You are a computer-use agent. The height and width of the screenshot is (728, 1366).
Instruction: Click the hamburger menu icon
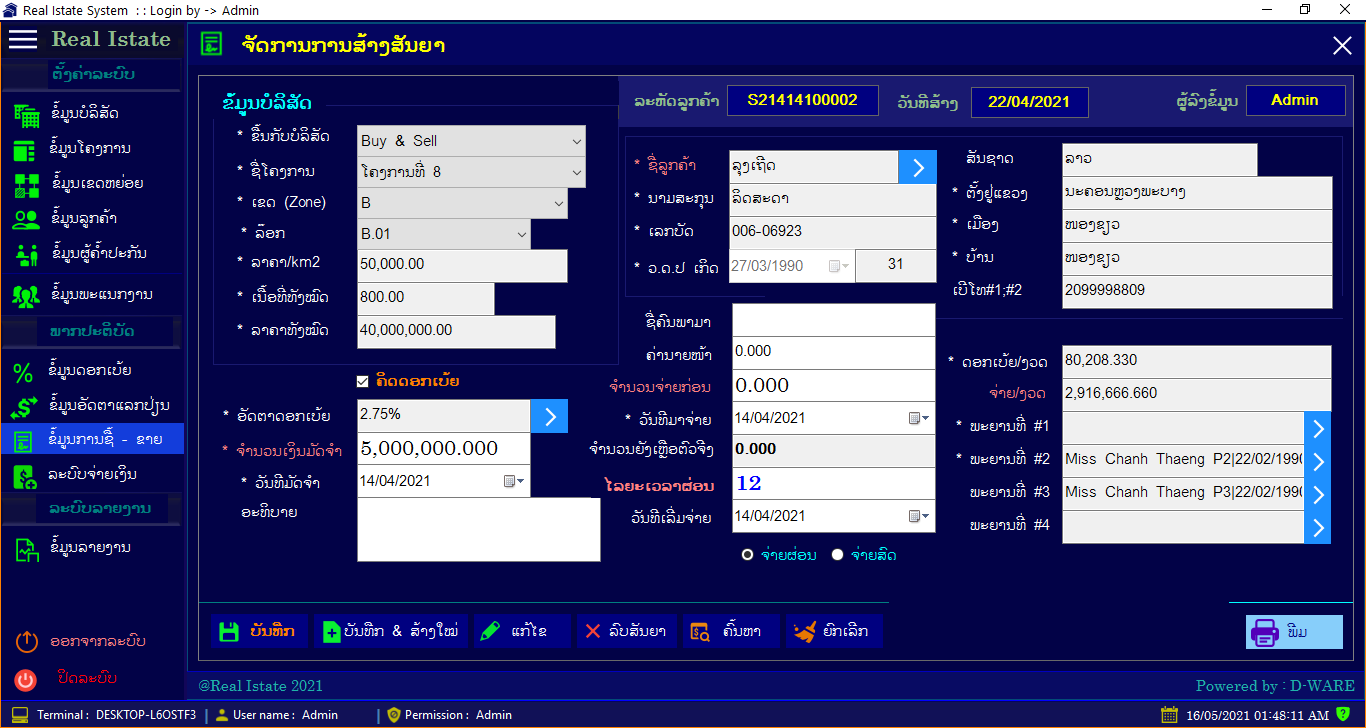pos(23,39)
